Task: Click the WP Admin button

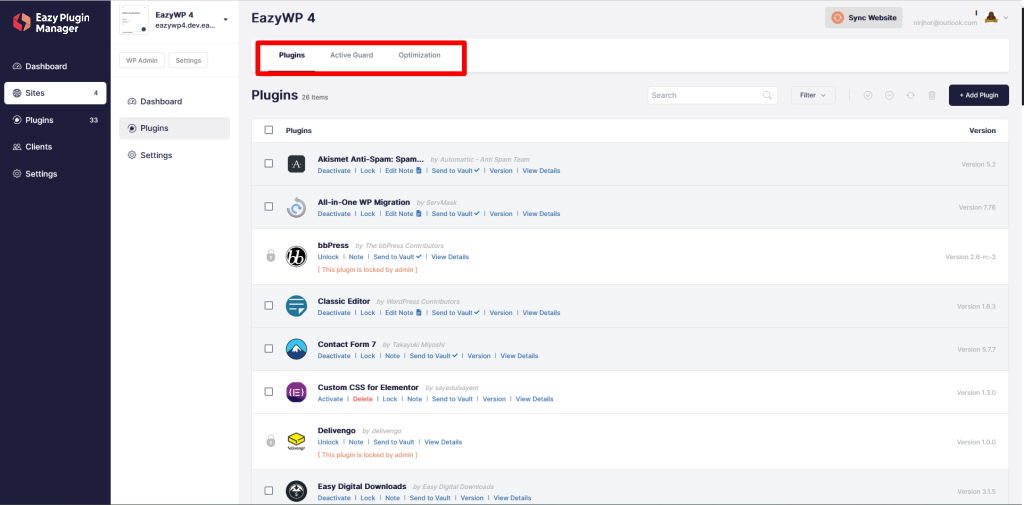Action: pos(142,60)
